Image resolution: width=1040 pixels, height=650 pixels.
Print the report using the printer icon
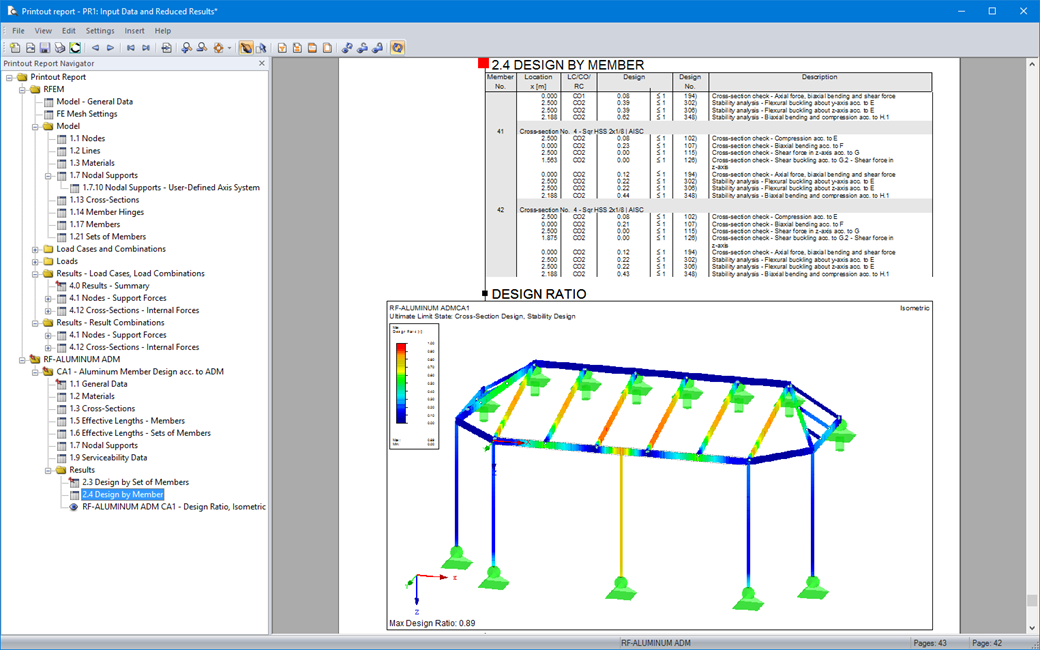(60, 48)
